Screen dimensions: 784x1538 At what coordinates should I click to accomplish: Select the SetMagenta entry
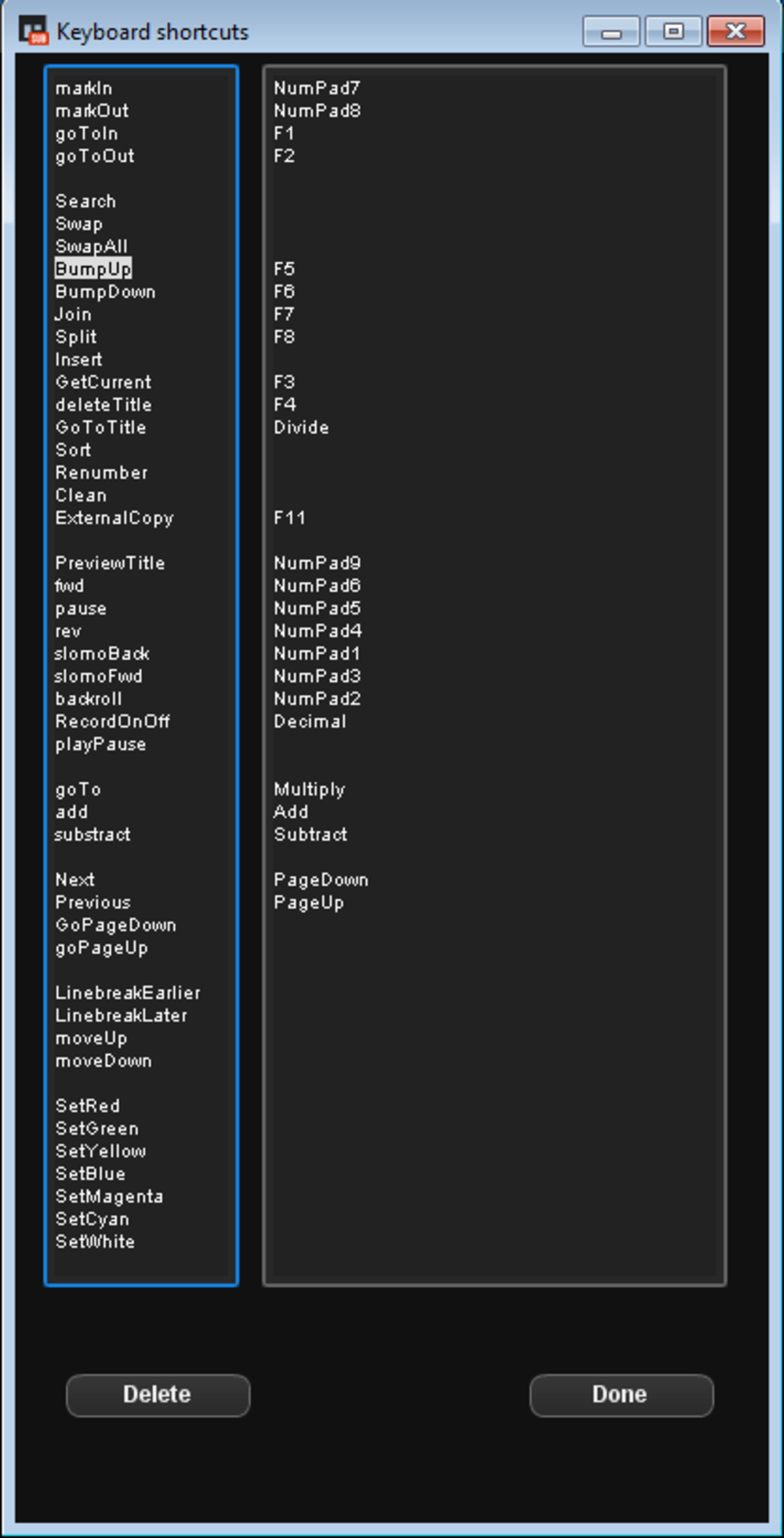(109, 1197)
